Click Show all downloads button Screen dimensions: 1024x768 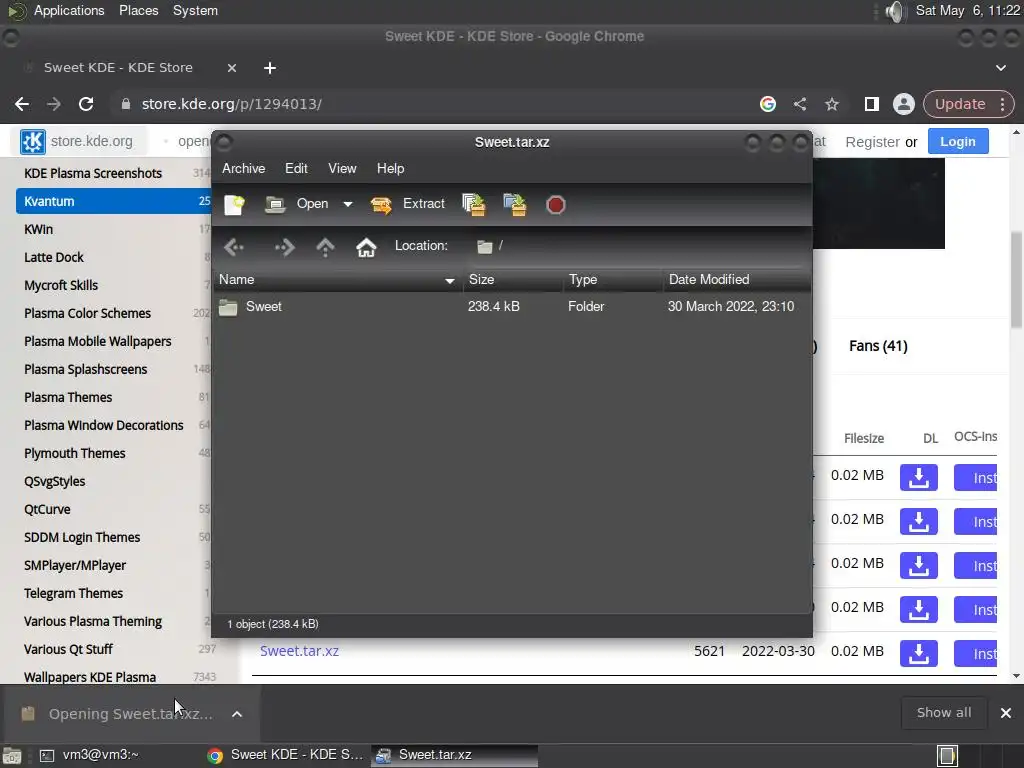[x=944, y=712]
